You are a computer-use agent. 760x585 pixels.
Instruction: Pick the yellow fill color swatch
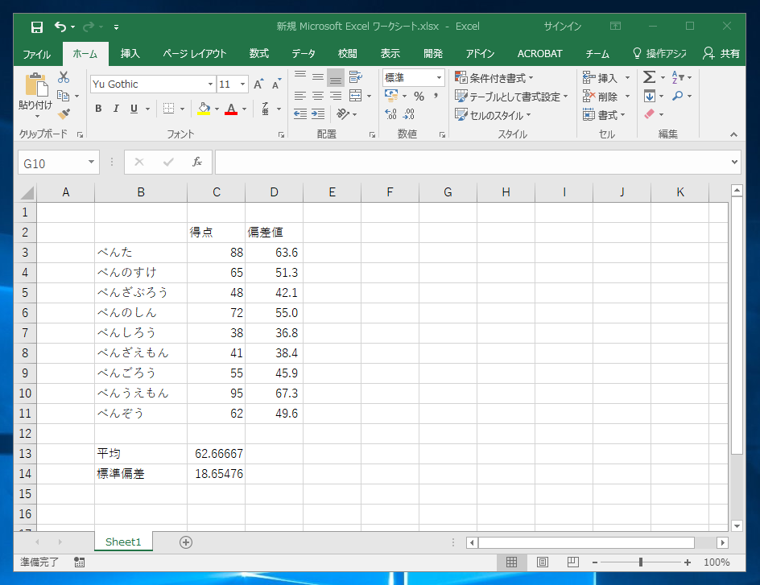click(x=204, y=109)
